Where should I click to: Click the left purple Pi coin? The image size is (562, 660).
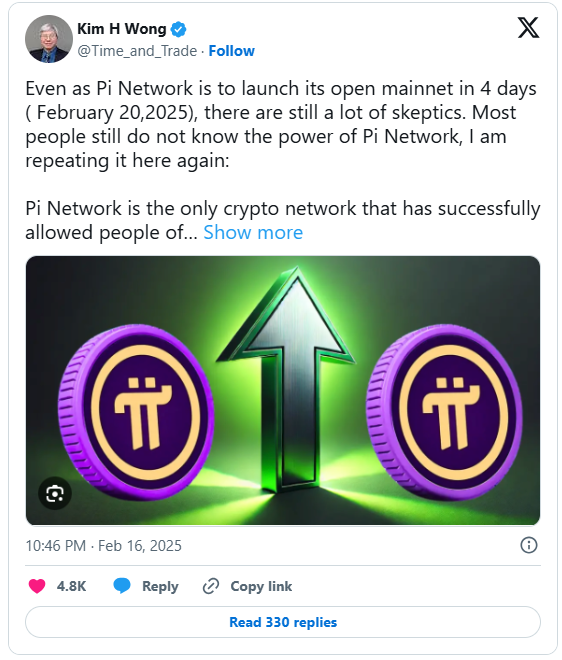tap(136, 412)
